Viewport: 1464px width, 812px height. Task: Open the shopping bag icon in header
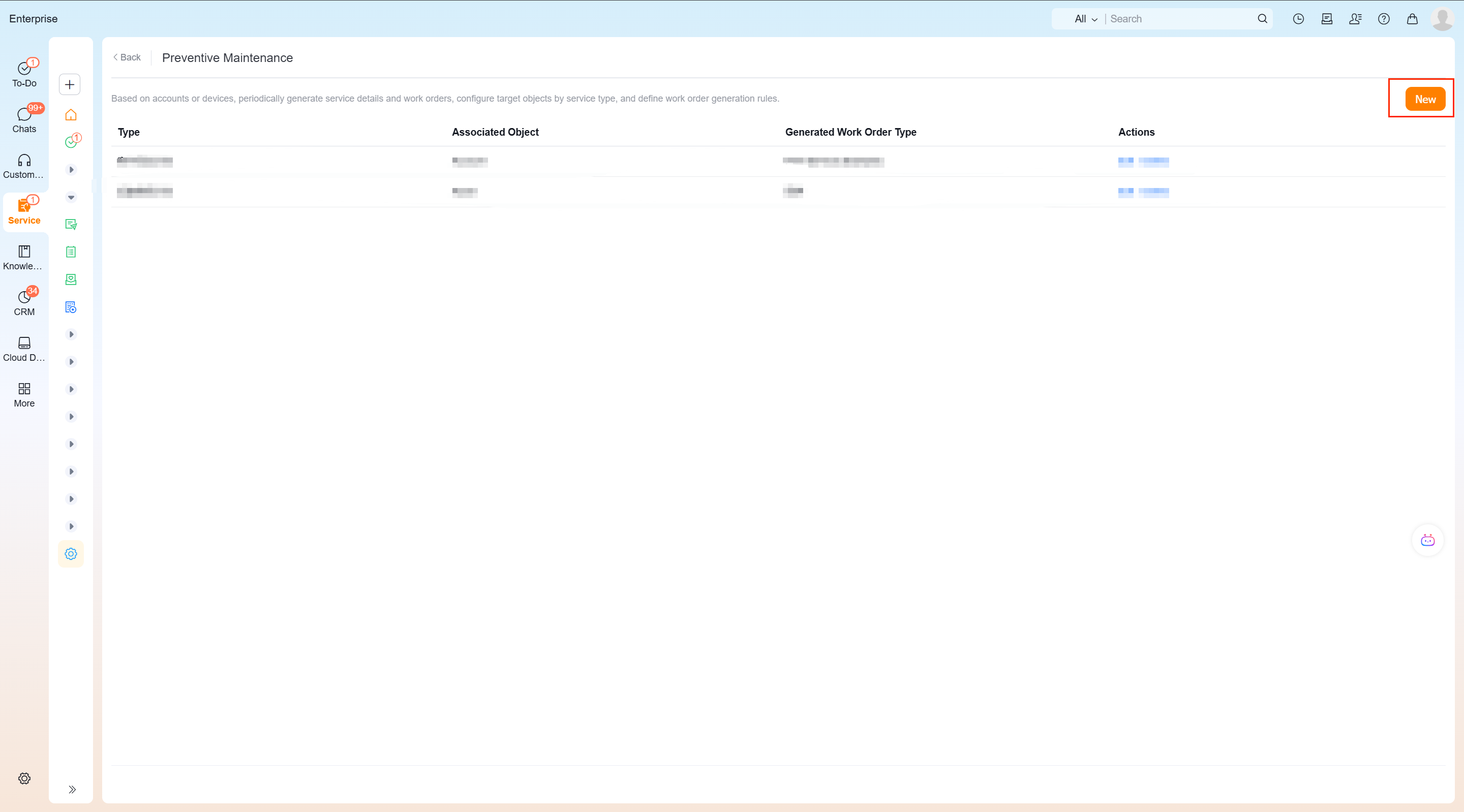1412,19
